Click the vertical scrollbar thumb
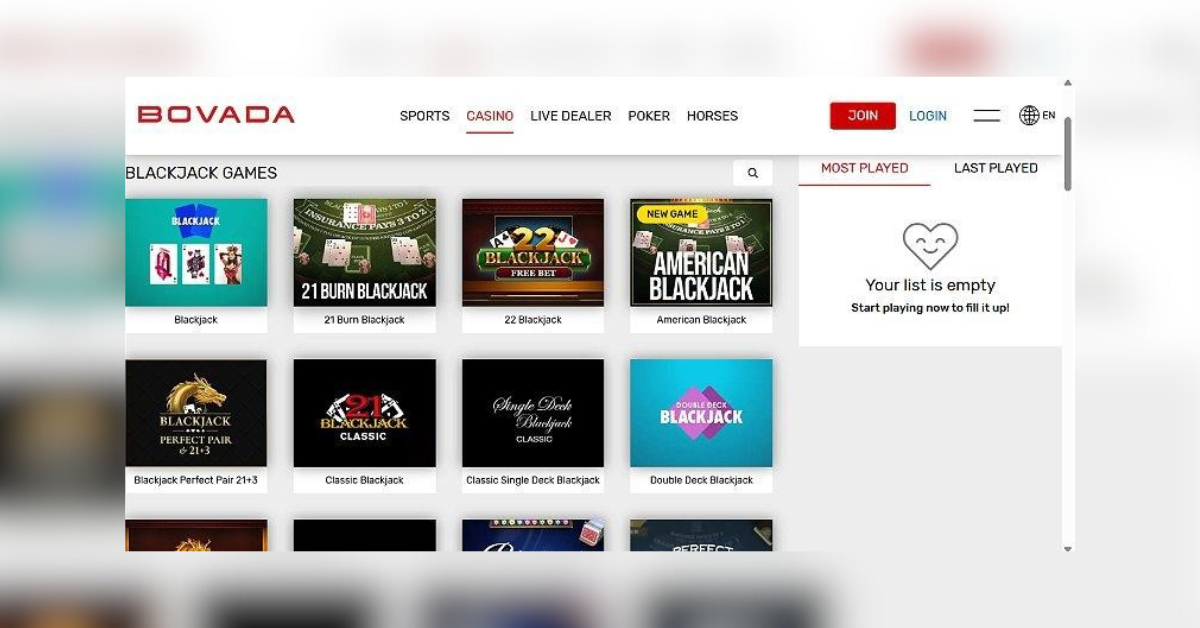Image resolution: width=1200 pixels, height=628 pixels. (x=1067, y=153)
